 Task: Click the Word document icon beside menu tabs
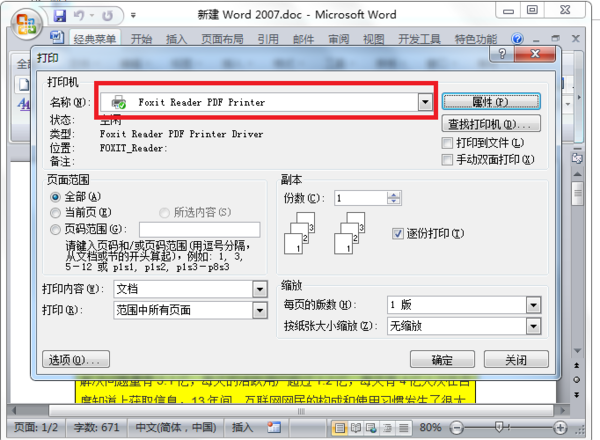tap(57, 37)
